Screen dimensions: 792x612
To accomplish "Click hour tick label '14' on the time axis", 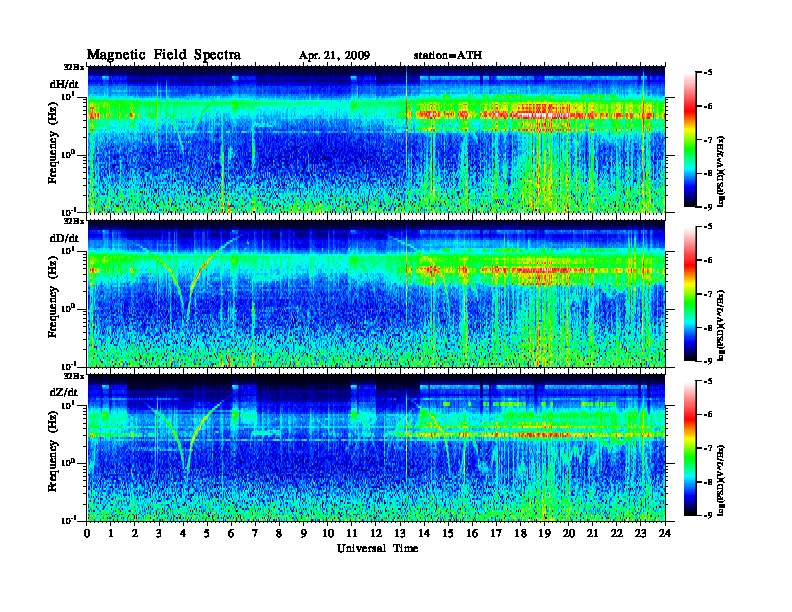I will pyautogui.click(x=424, y=534).
